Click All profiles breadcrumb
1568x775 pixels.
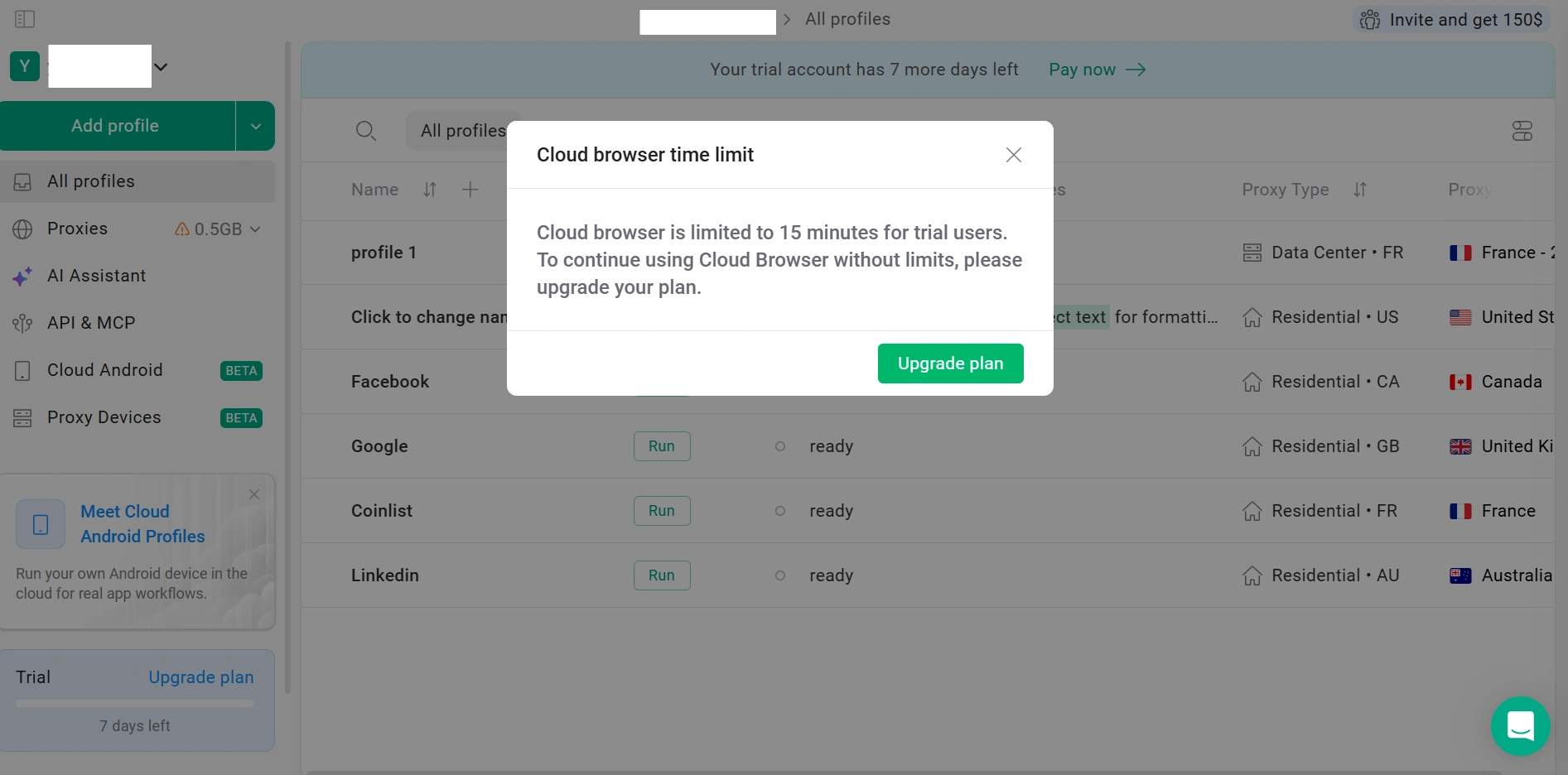[847, 19]
